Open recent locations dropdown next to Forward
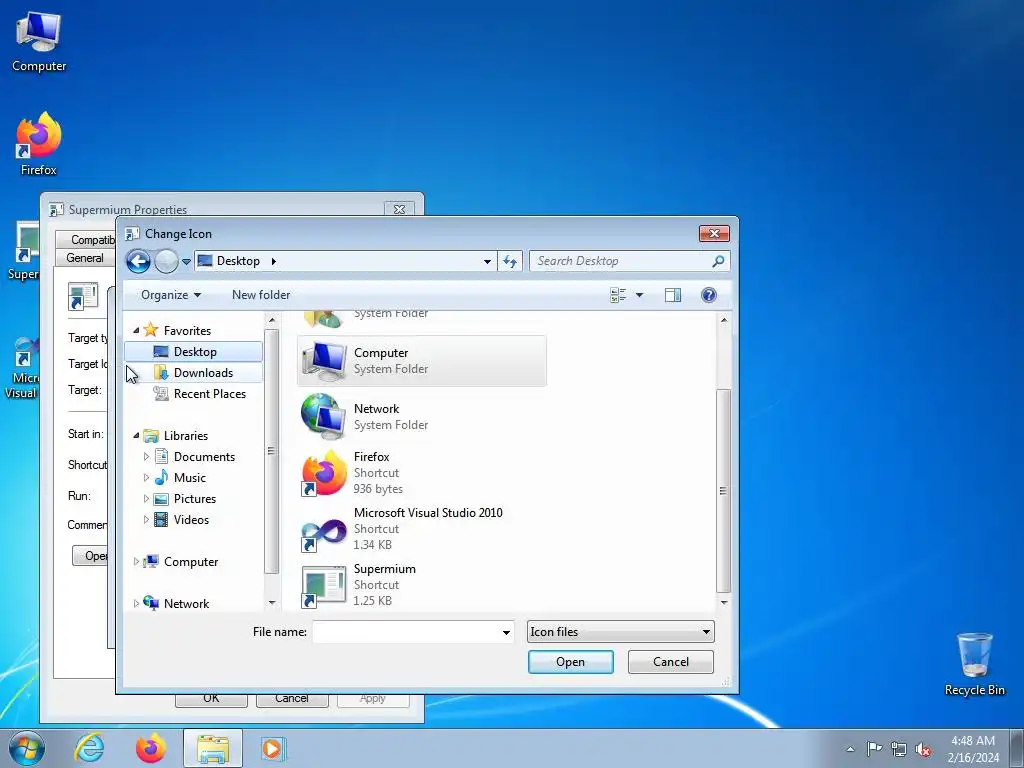1024x768 pixels. 186,262
